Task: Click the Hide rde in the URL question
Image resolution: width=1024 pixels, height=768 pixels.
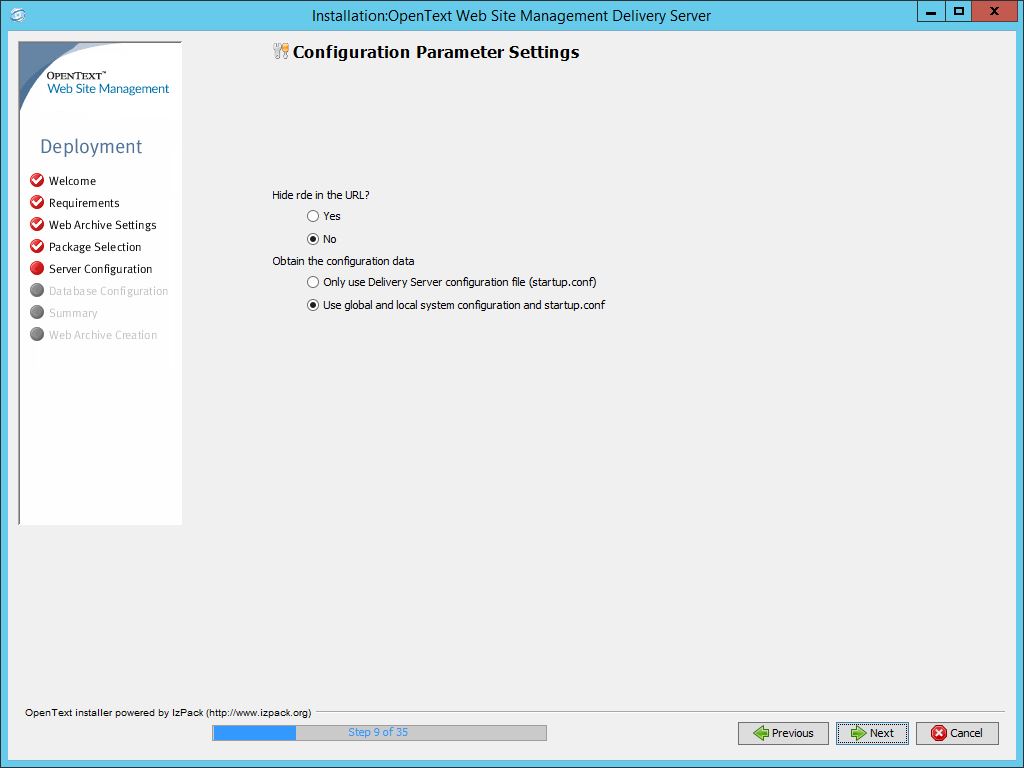Action: point(321,195)
